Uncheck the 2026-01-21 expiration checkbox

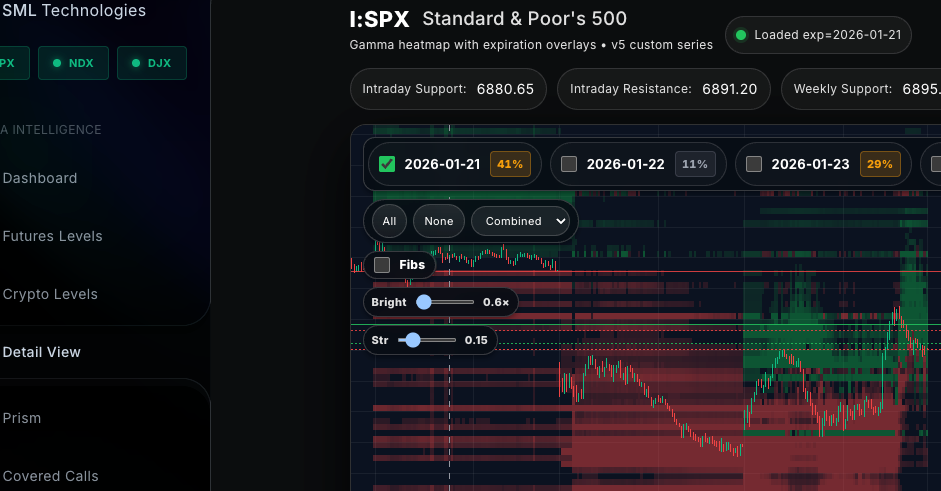tap(387, 164)
